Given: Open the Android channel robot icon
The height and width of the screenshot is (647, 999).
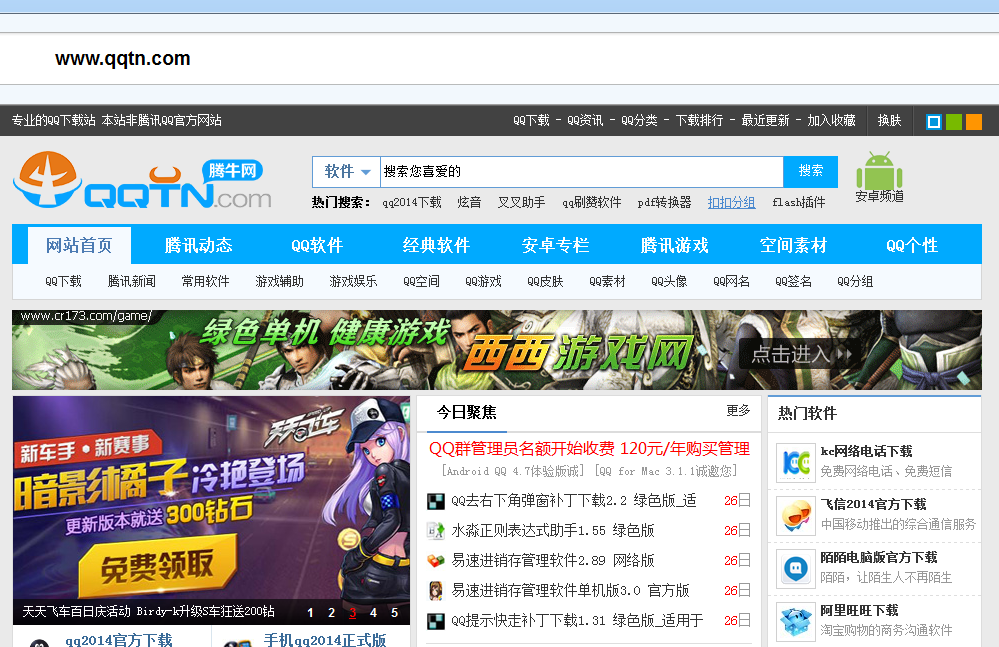Looking at the screenshot, I should [x=879, y=171].
